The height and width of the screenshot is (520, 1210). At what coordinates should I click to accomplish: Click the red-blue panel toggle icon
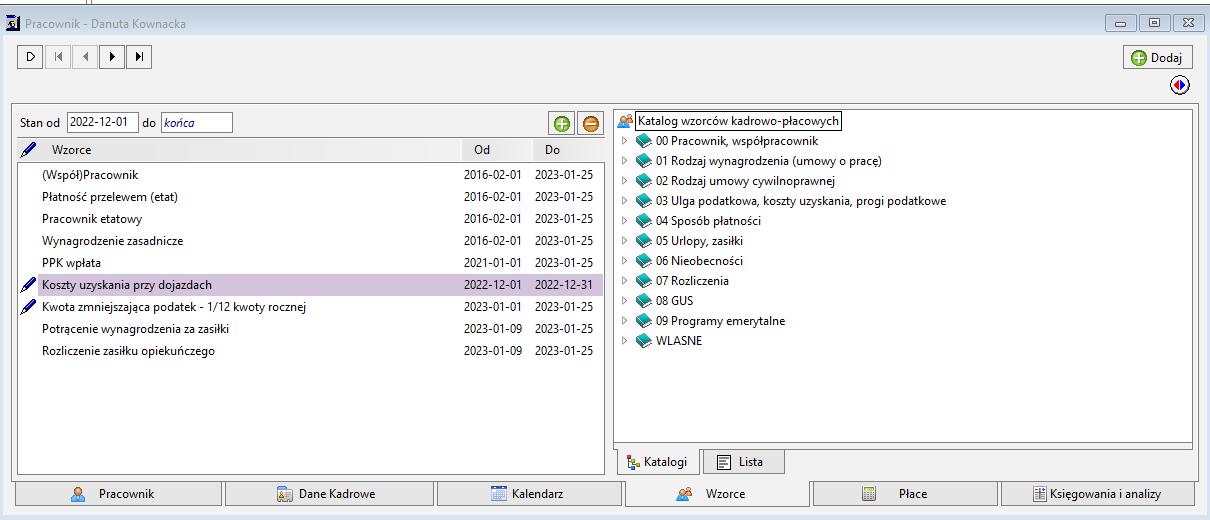click(x=1181, y=86)
